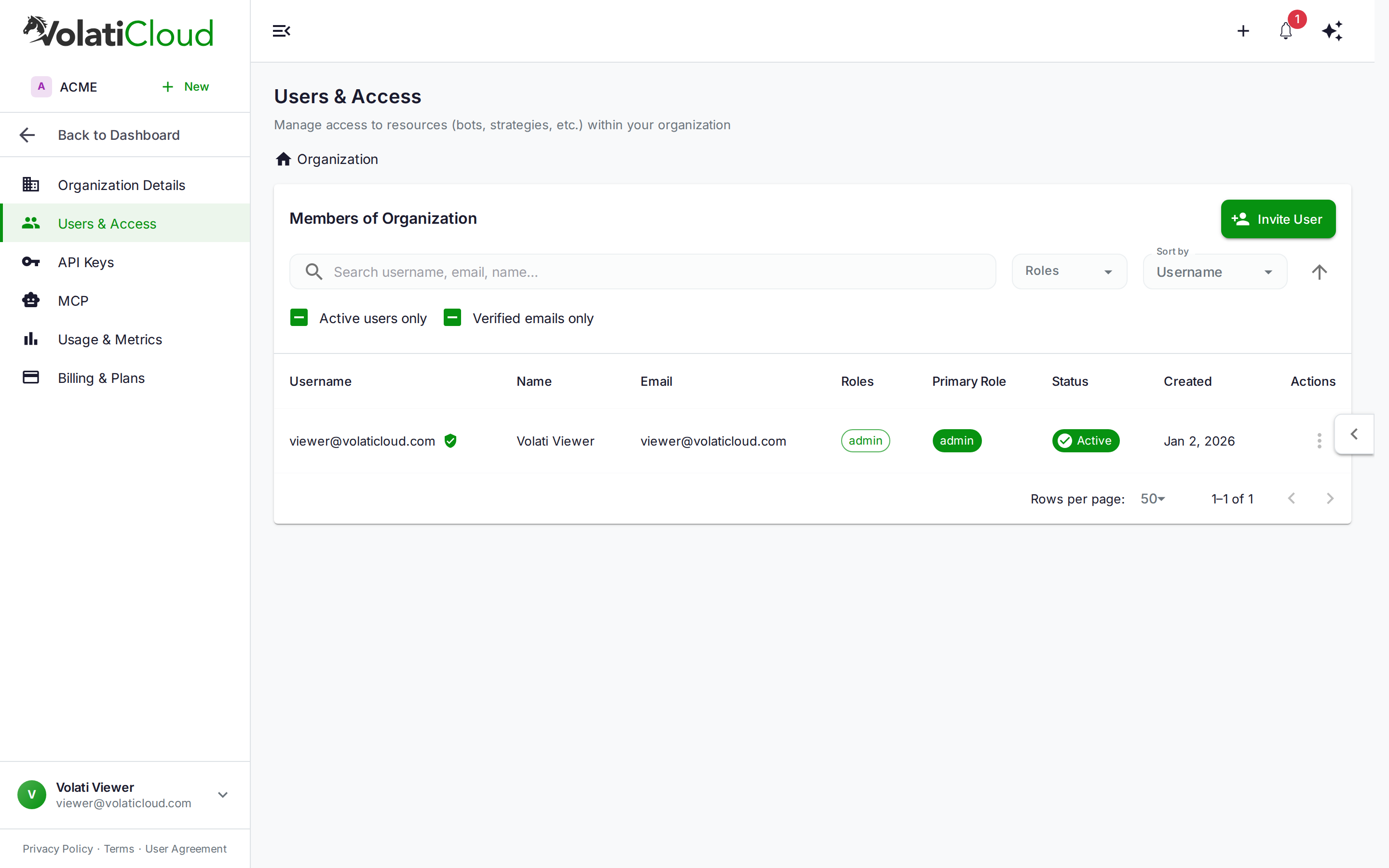The width and height of the screenshot is (1389, 868).
Task: Expand the right side panel chevron
Action: [1354, 434]
